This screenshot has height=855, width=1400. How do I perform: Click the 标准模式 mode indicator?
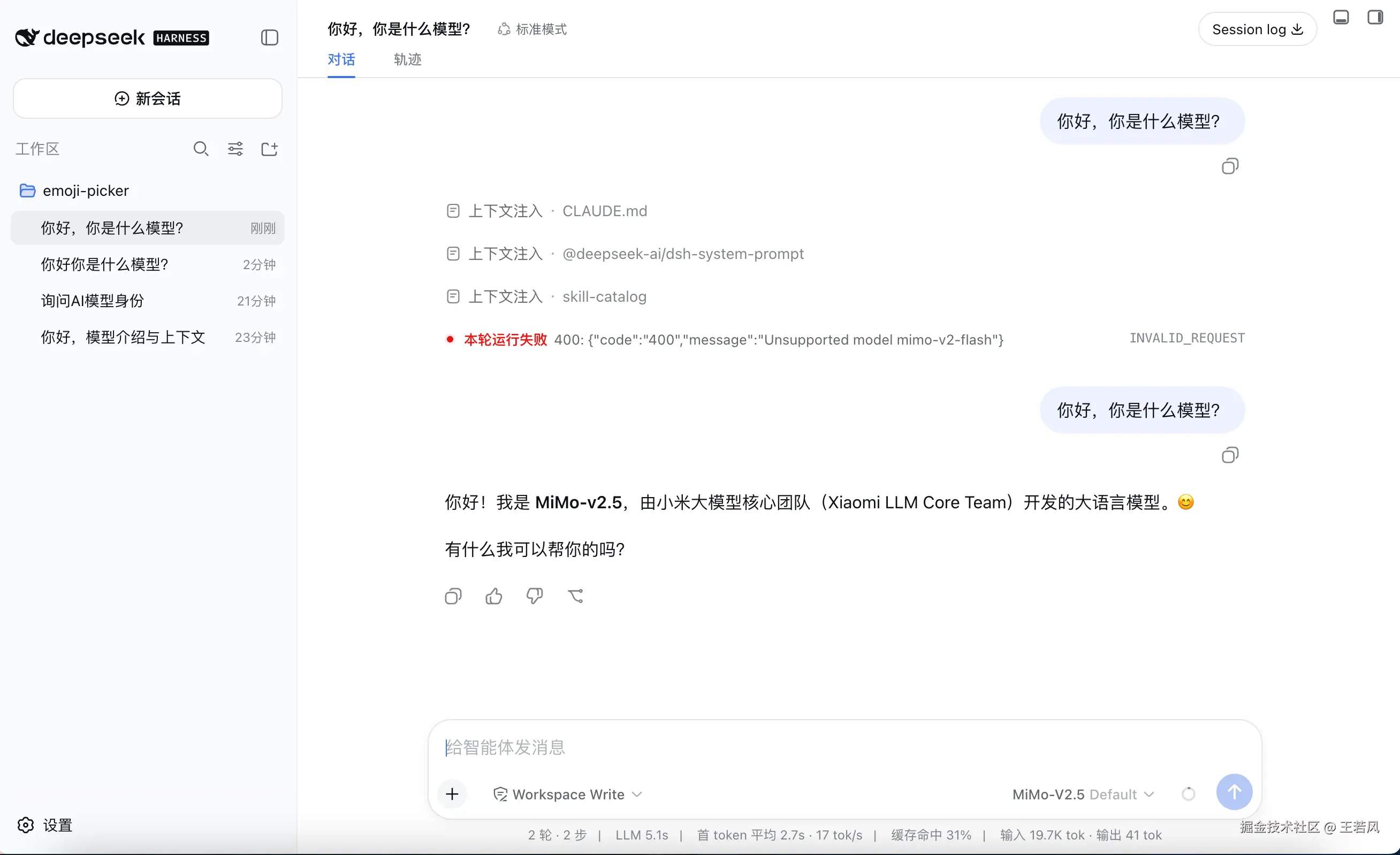(x=532, y=29)
